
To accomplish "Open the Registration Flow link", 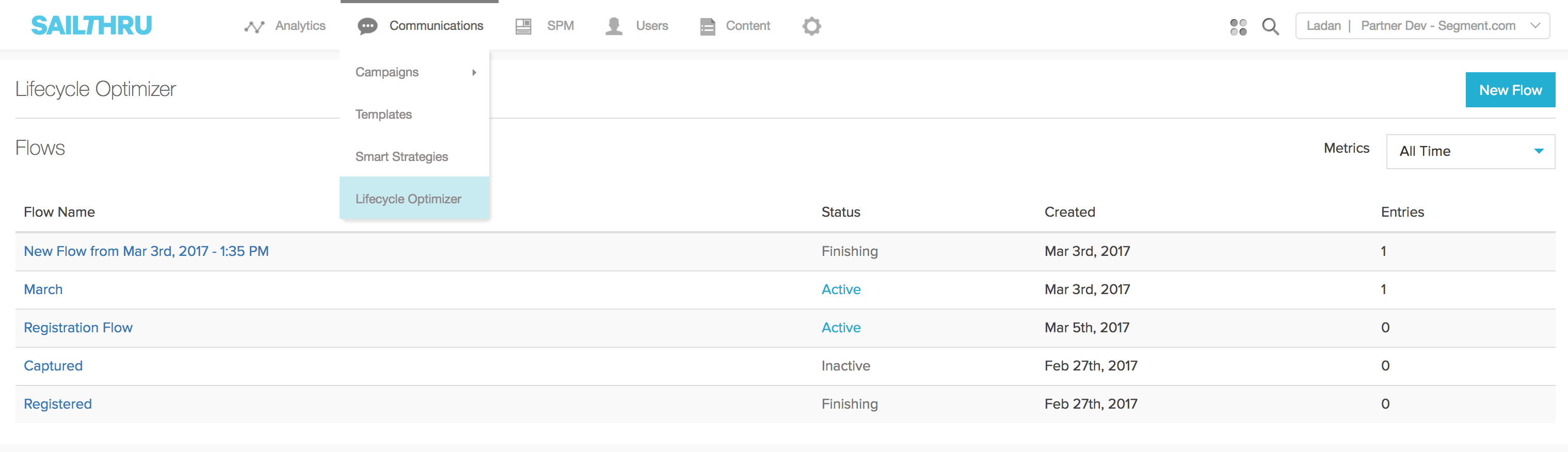I will click(x=78, y=328).
